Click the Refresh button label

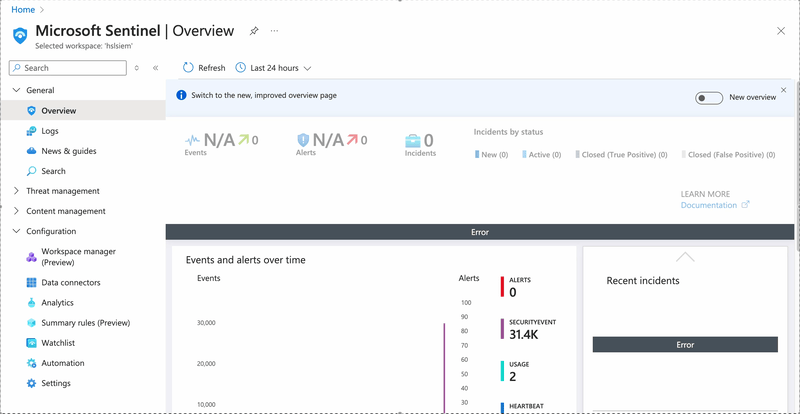pos(212,68)
